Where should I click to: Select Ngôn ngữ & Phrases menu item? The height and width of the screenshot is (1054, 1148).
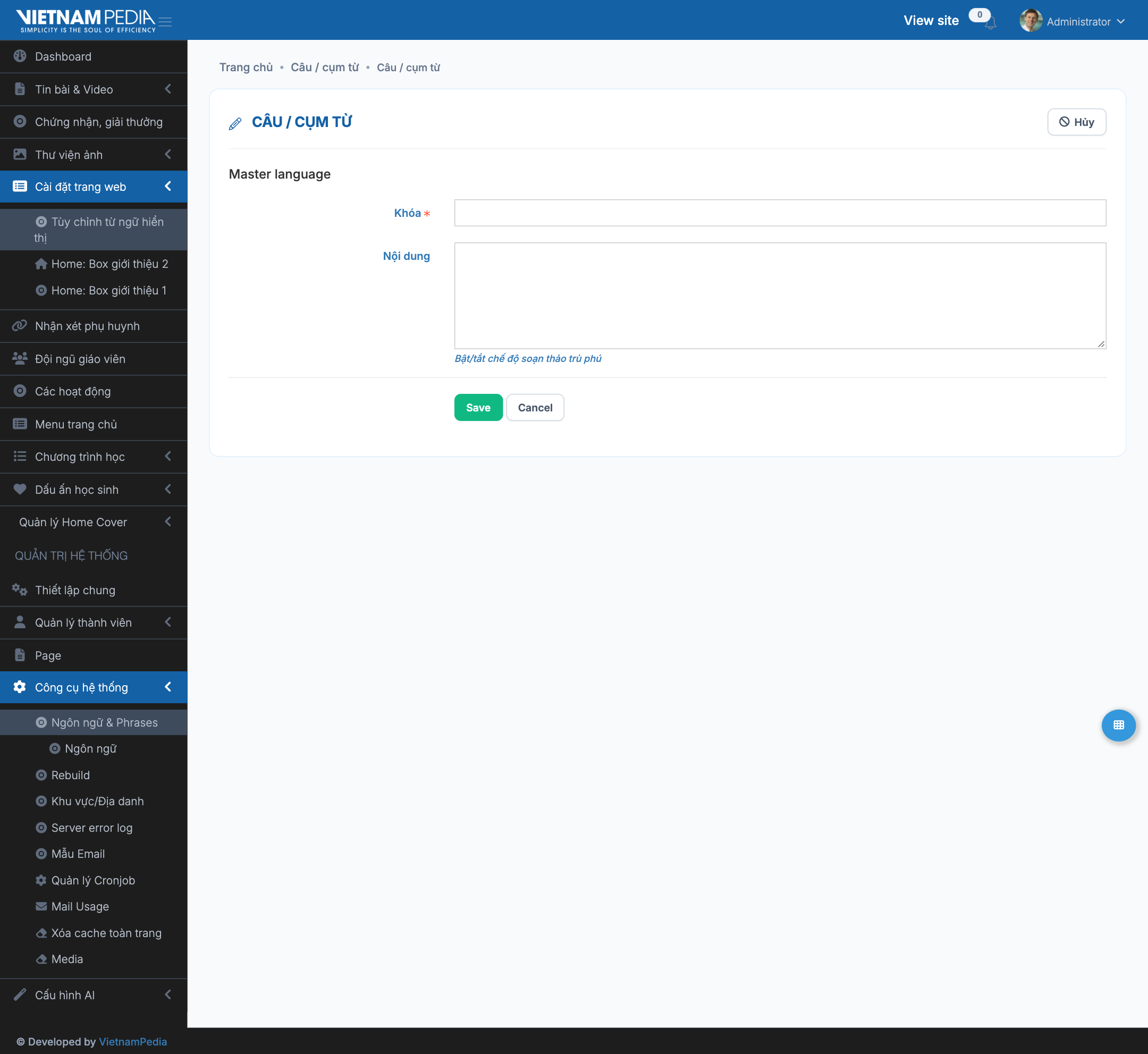[94, 722]
